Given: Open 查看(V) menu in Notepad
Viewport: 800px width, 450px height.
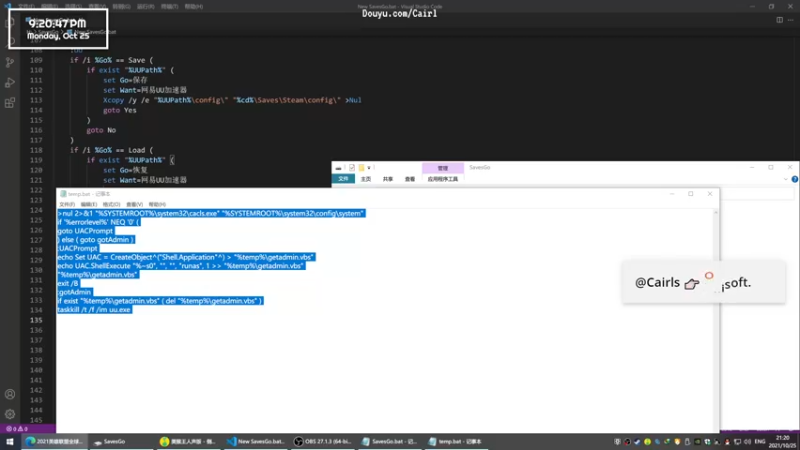Looking at the screenshot, I should pyautogui.click(x=134, y=204).
